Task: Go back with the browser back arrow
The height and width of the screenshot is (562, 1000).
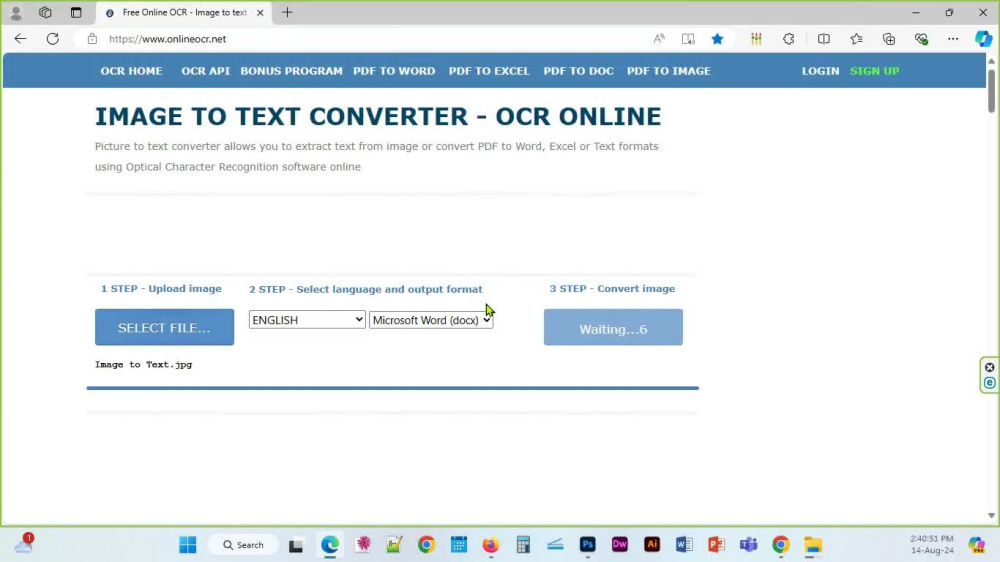Action: pos(20,39)
